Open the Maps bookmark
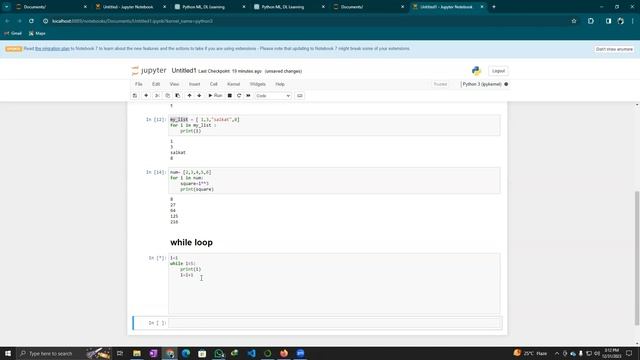This screenshot has height=360, width=640. pos(37,33)
